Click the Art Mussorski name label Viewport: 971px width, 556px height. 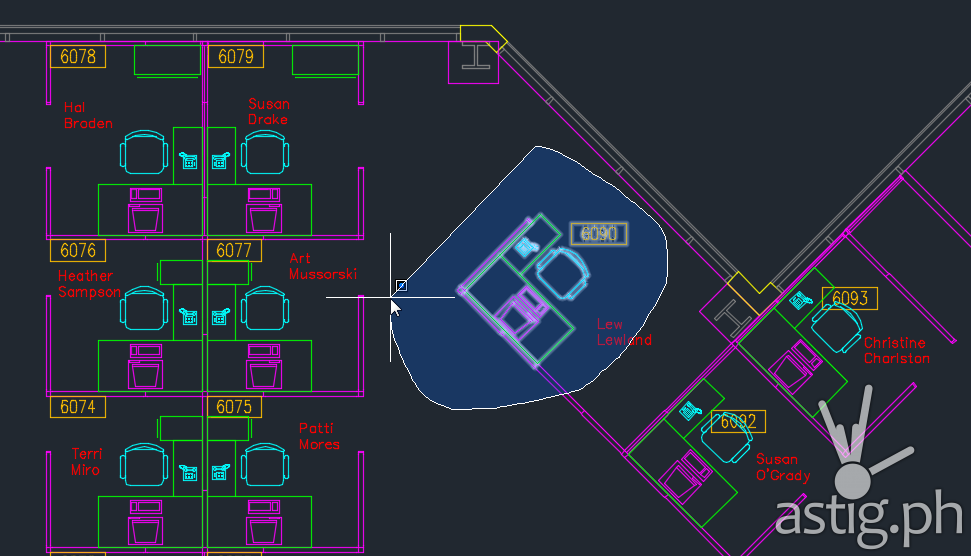coord(323,266)
